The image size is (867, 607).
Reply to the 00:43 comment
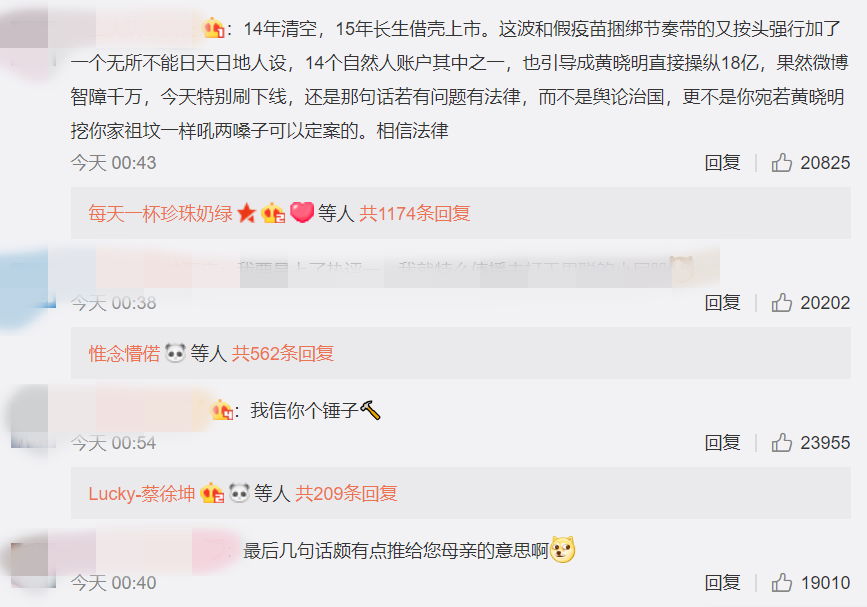coord(723,163)
